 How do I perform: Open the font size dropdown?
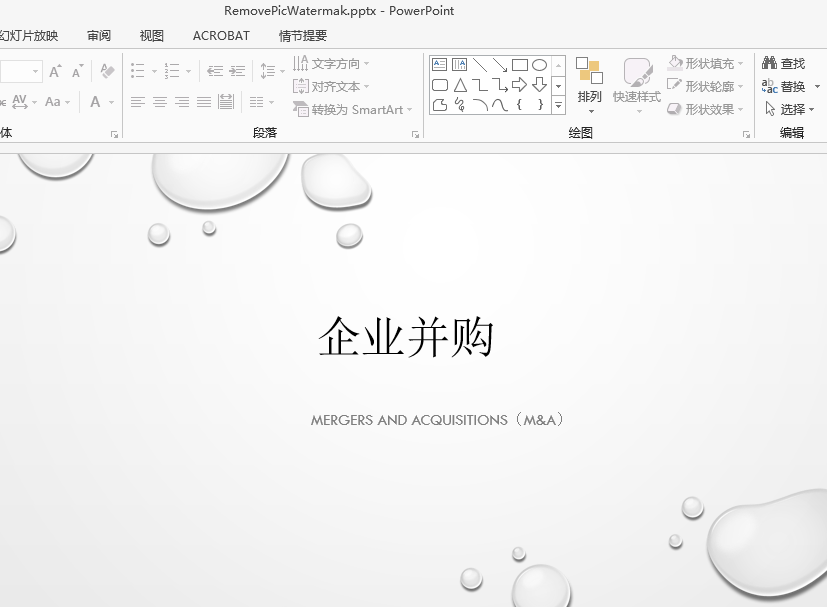pos(35,71)
